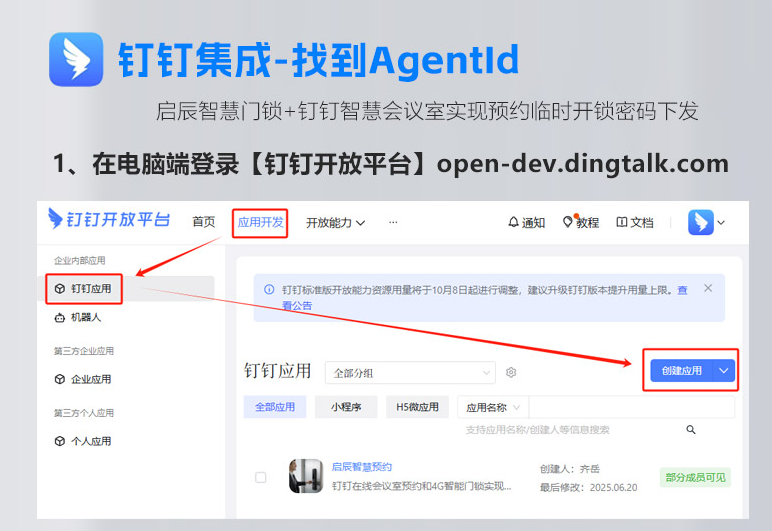Click the 企业内部应用 section label
772x531 pixels.
pyautogui.click(x=79, y=260)
